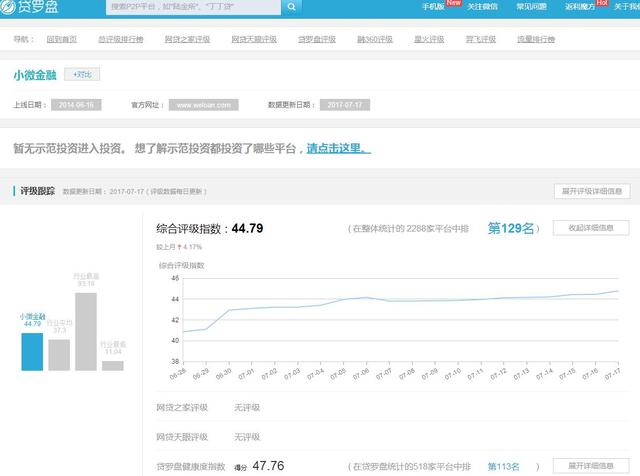This screenshot has width=640, height=476.
Task: Visit the official site www.weloan.com
Action: coord(204,105)
